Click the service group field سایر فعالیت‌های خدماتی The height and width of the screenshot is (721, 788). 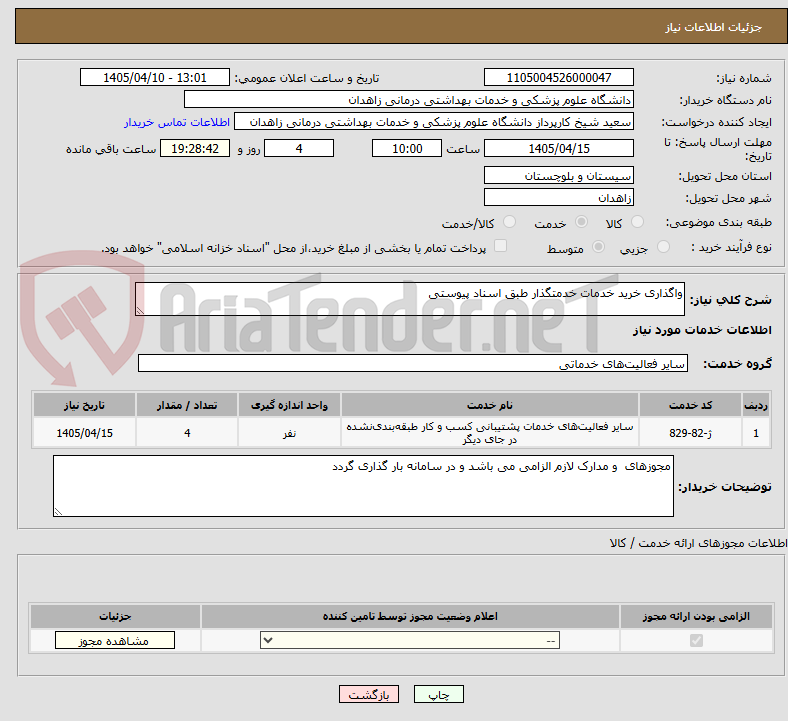[x=413, y=363]
